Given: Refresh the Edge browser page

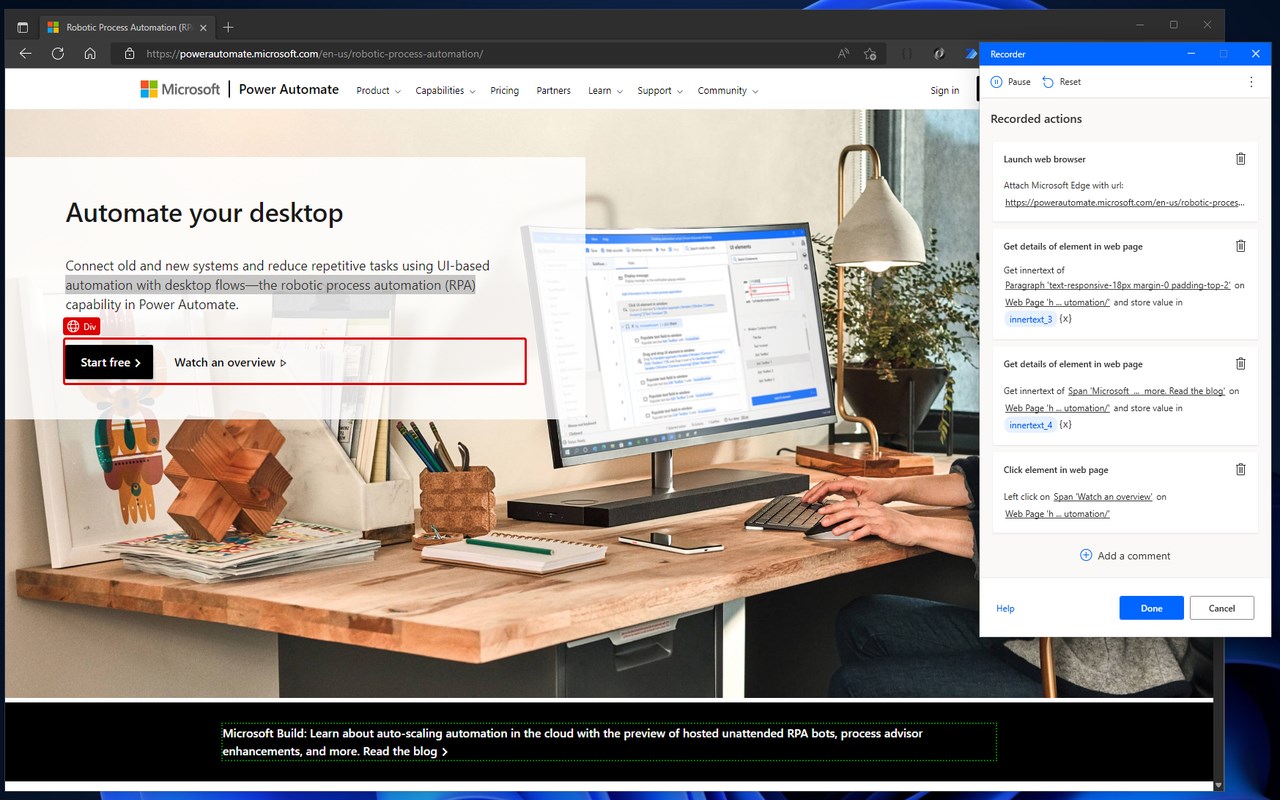Looking at the screenshot, I should (58, 54).
